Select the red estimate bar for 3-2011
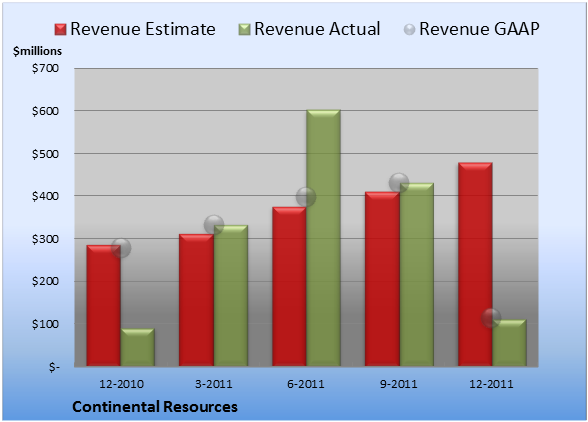This screenshot has height=422, width=588. pyautogui.click(x=196, y=300)
